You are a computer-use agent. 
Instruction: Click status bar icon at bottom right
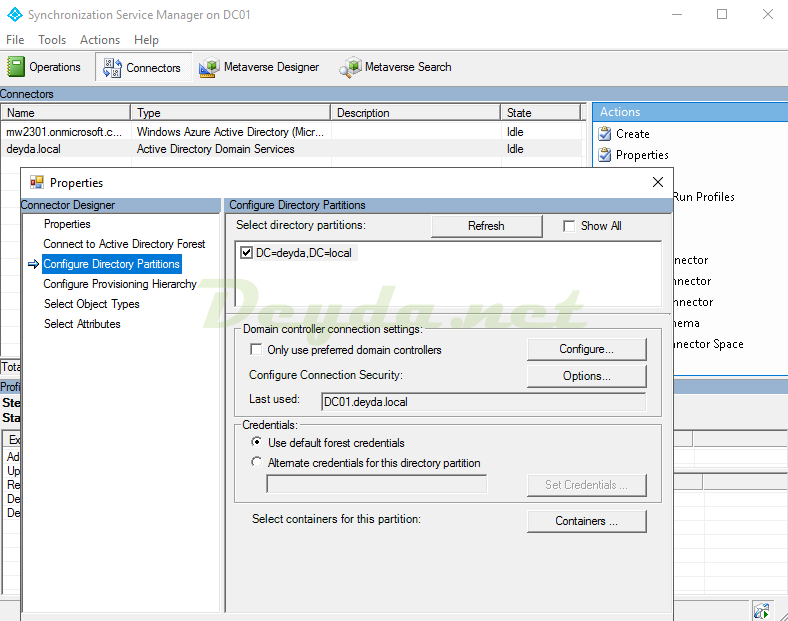[x=762, y=610]
